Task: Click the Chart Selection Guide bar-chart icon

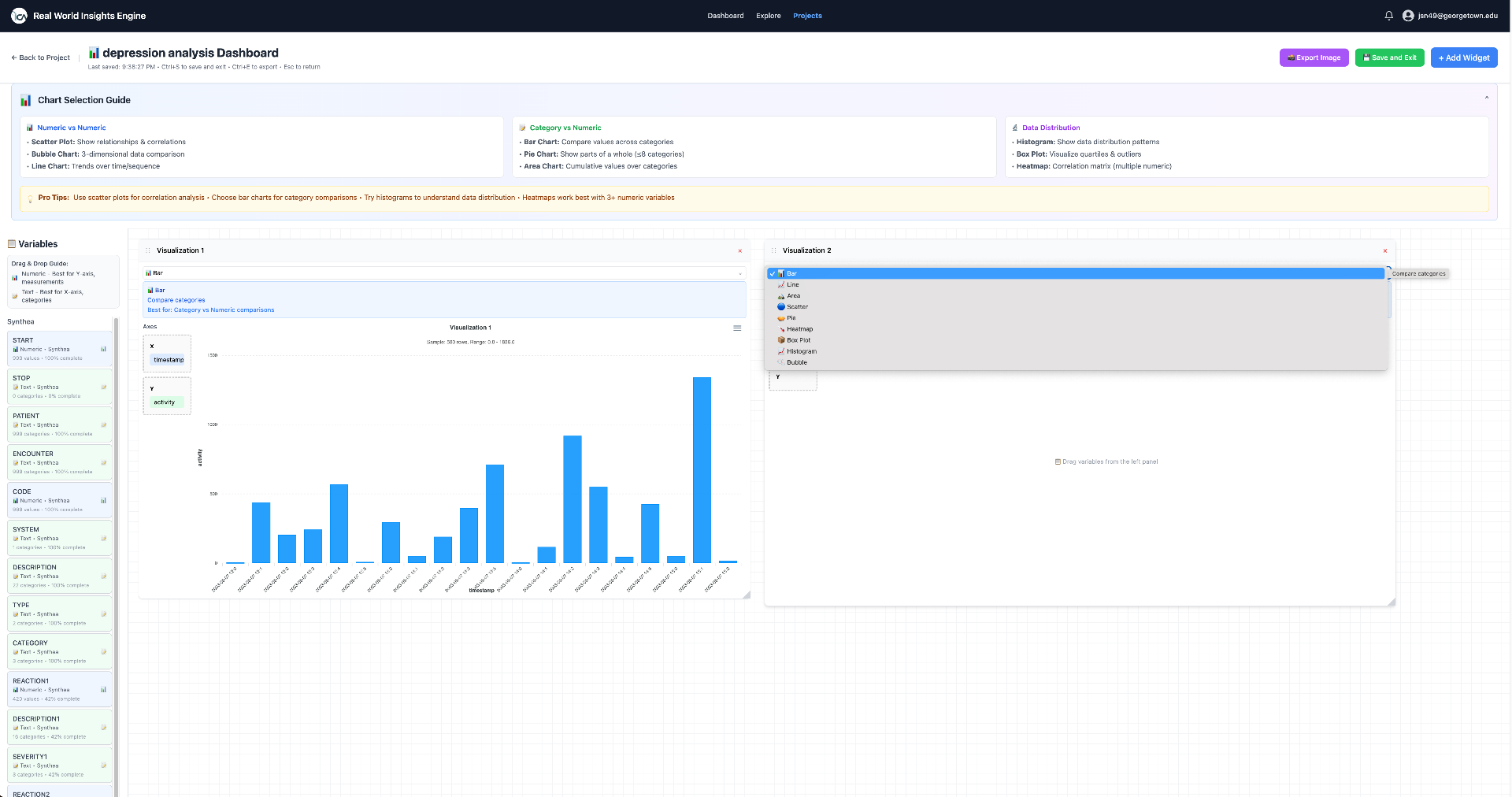Action: point(26,100)
